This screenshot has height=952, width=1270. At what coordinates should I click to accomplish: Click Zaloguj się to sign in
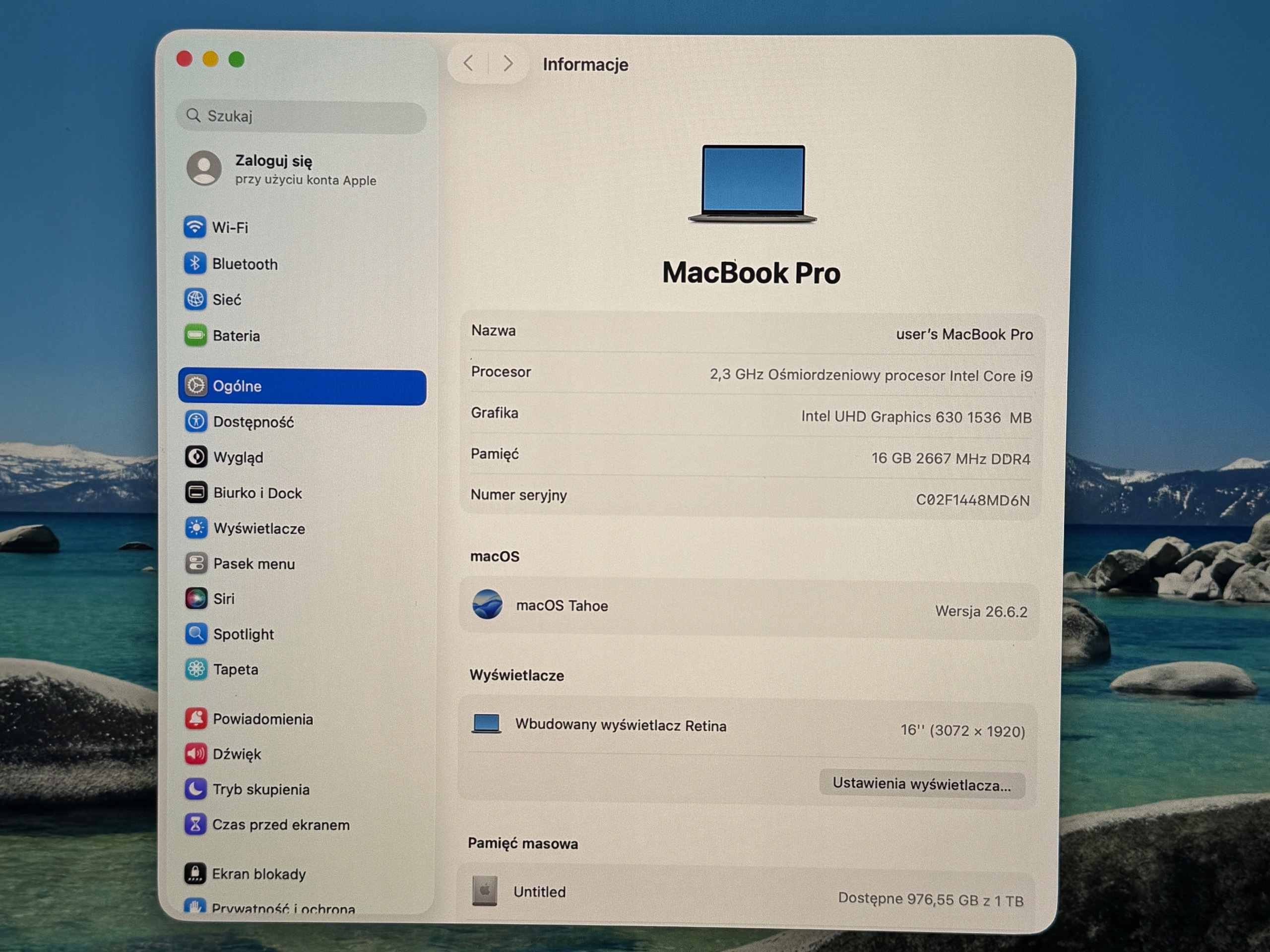pos(274,161)
